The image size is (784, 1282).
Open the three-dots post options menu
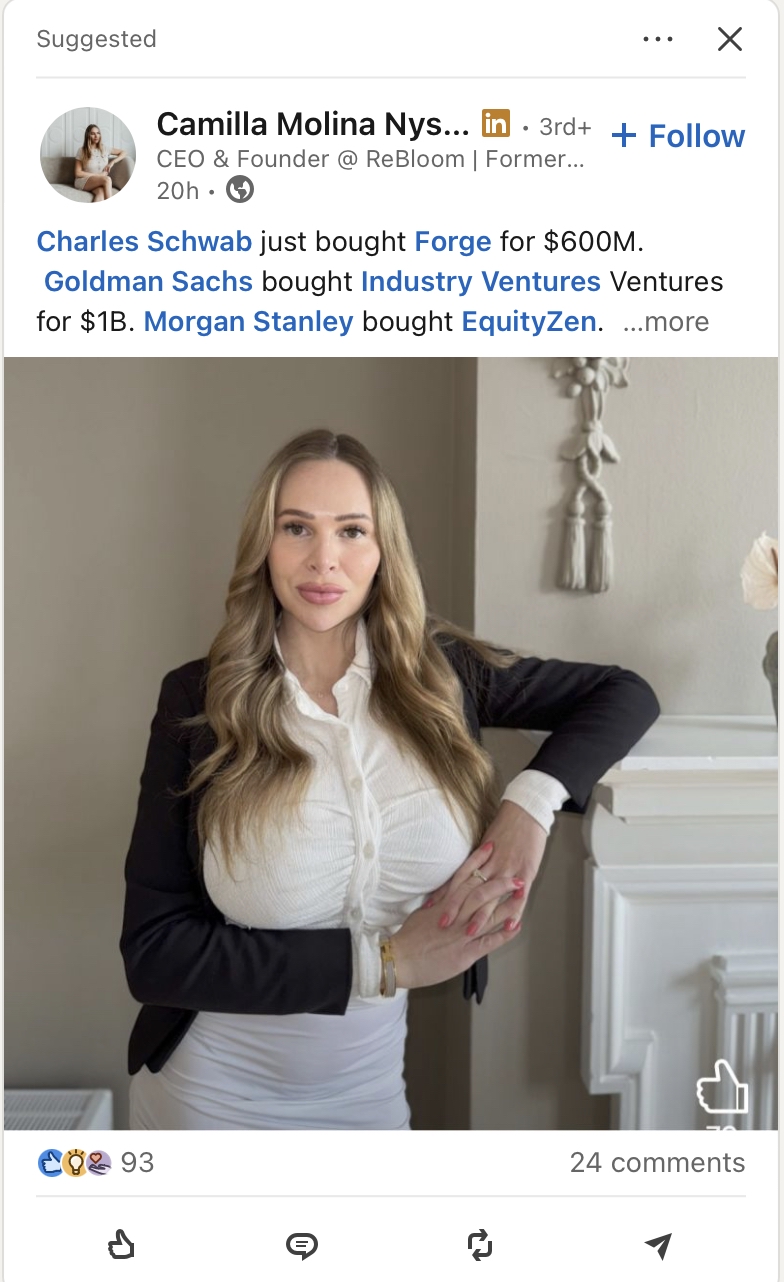658,39
